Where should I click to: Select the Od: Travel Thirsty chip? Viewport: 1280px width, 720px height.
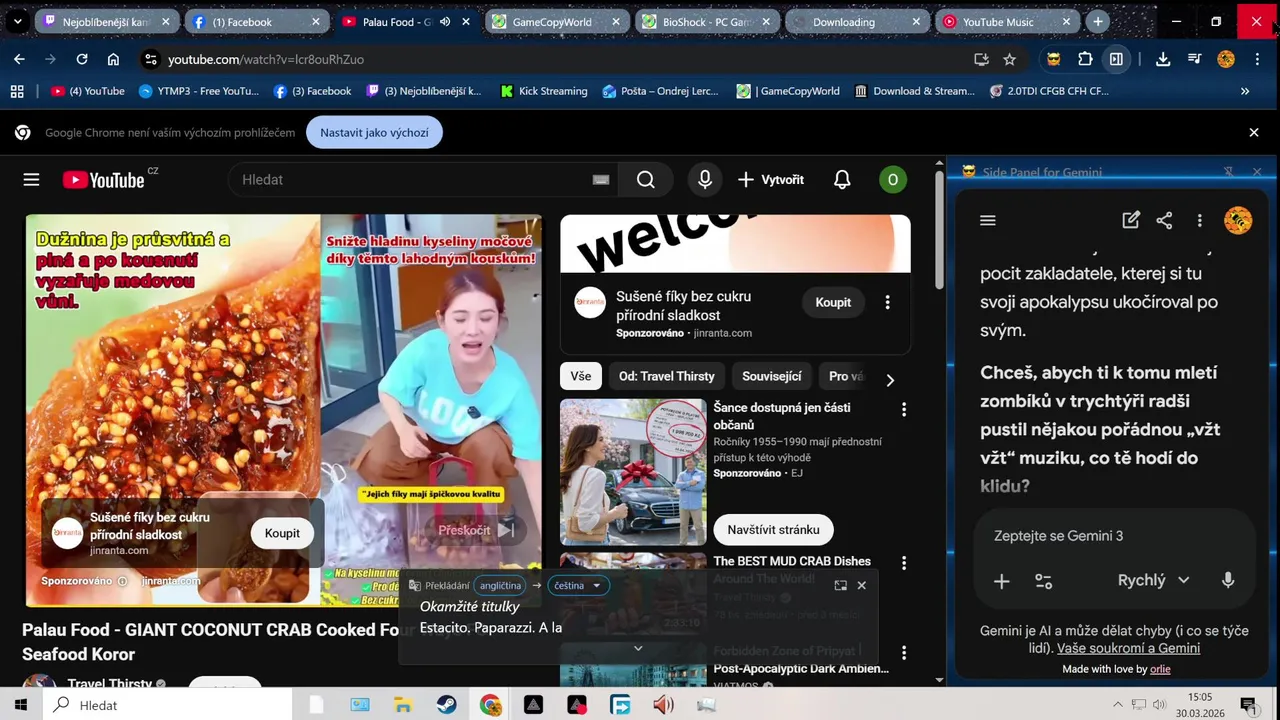click(x=666, y=376)
